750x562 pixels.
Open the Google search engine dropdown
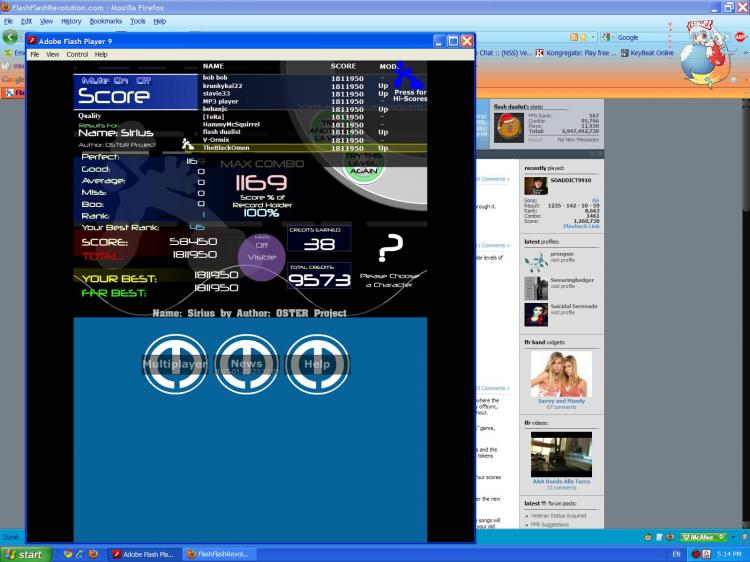point(606,37)
